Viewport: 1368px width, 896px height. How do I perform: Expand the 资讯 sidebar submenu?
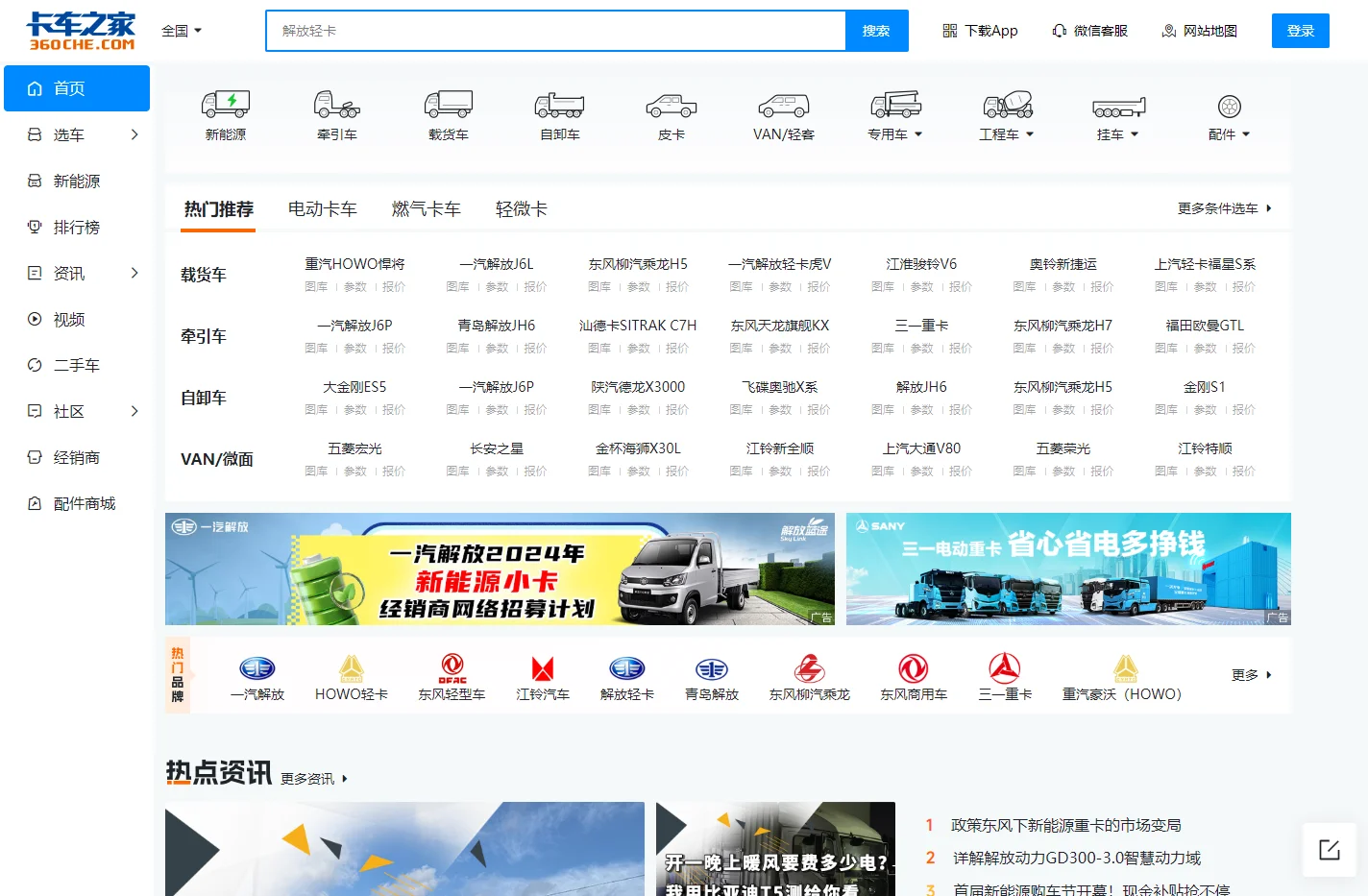(134, 273)
